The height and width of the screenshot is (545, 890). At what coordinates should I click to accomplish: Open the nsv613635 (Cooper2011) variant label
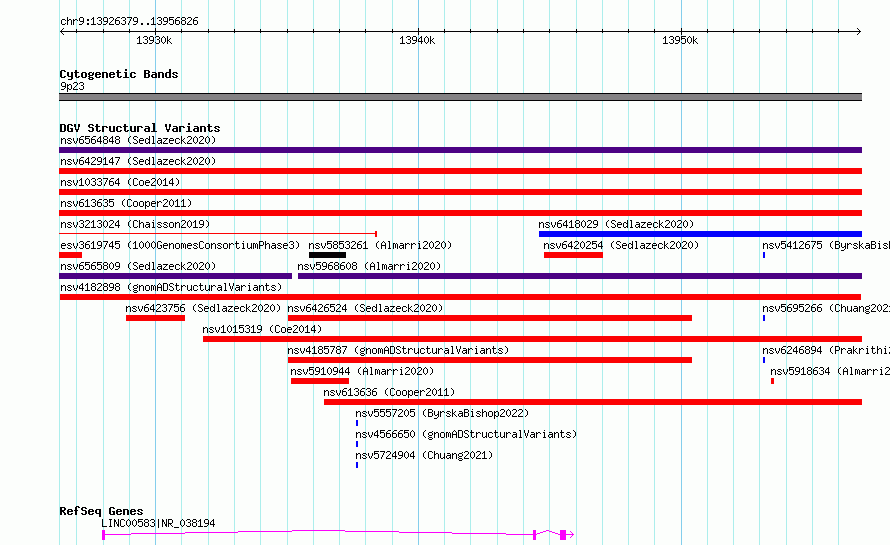(x=126, y=203)
